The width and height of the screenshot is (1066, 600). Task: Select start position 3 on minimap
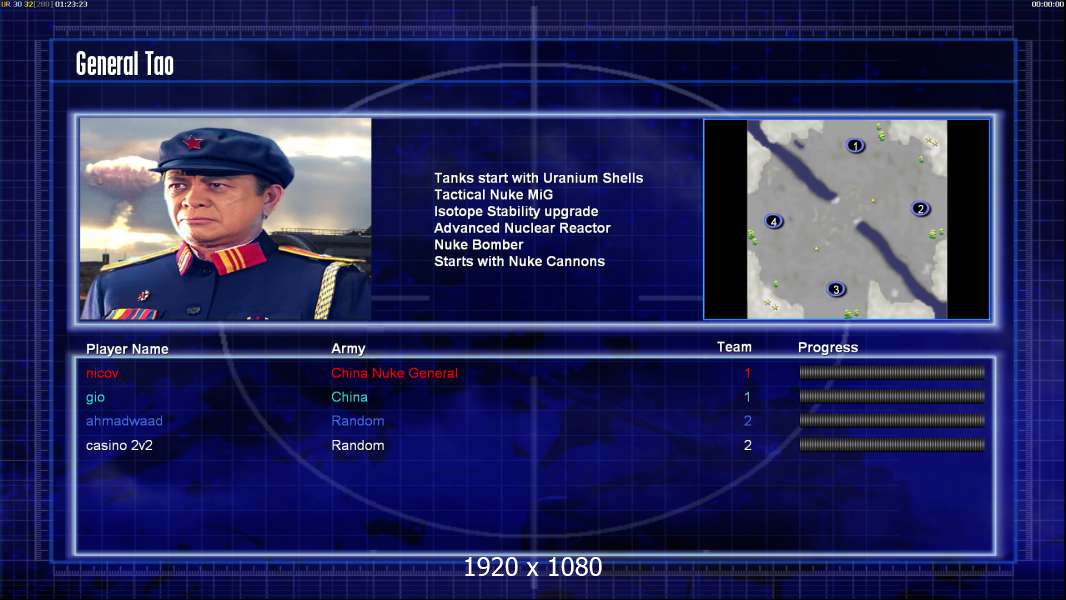tap(836, 289)
